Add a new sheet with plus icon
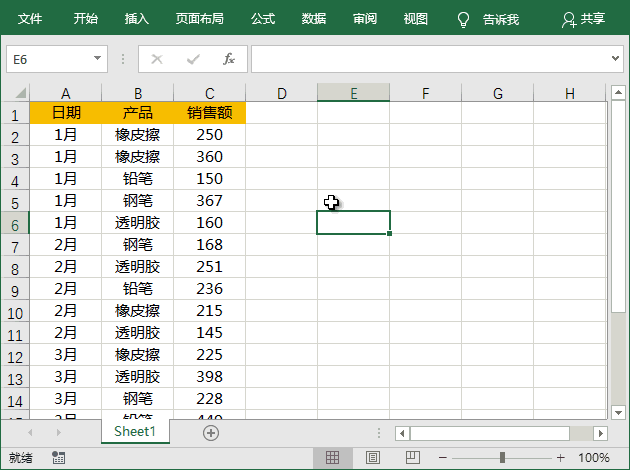 click(211, 433)
